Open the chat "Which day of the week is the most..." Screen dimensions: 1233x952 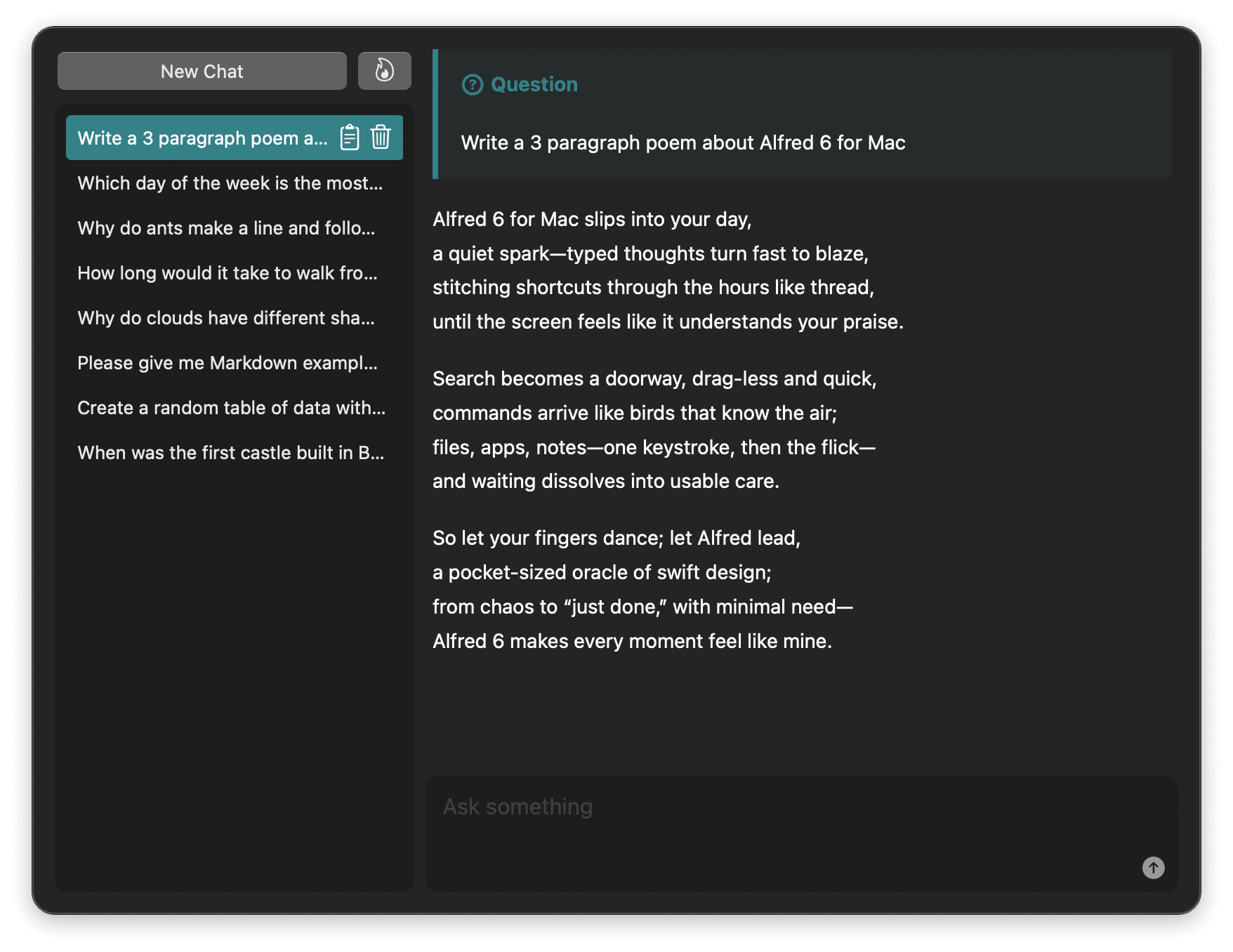(235, 183)
